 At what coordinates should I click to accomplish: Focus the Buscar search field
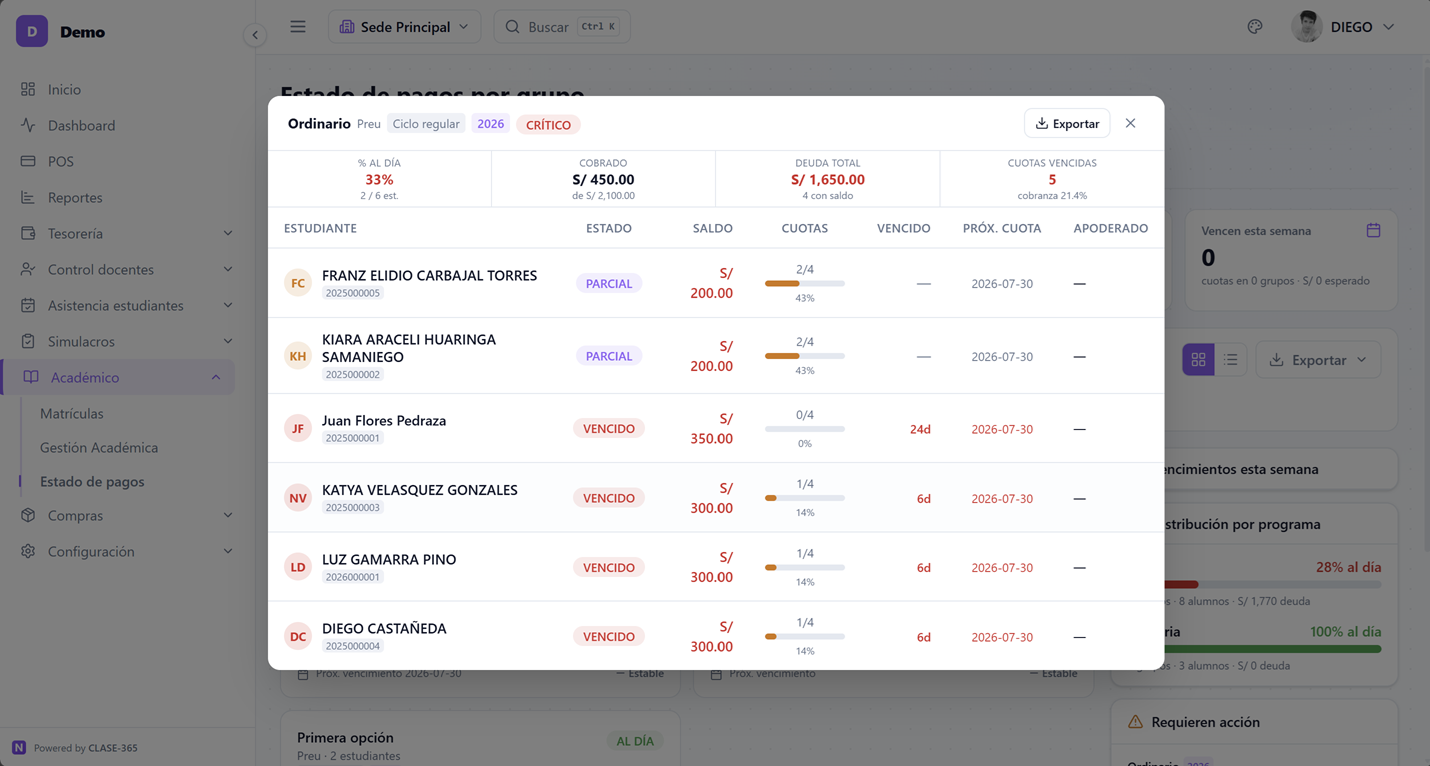[x=562, y=27]
